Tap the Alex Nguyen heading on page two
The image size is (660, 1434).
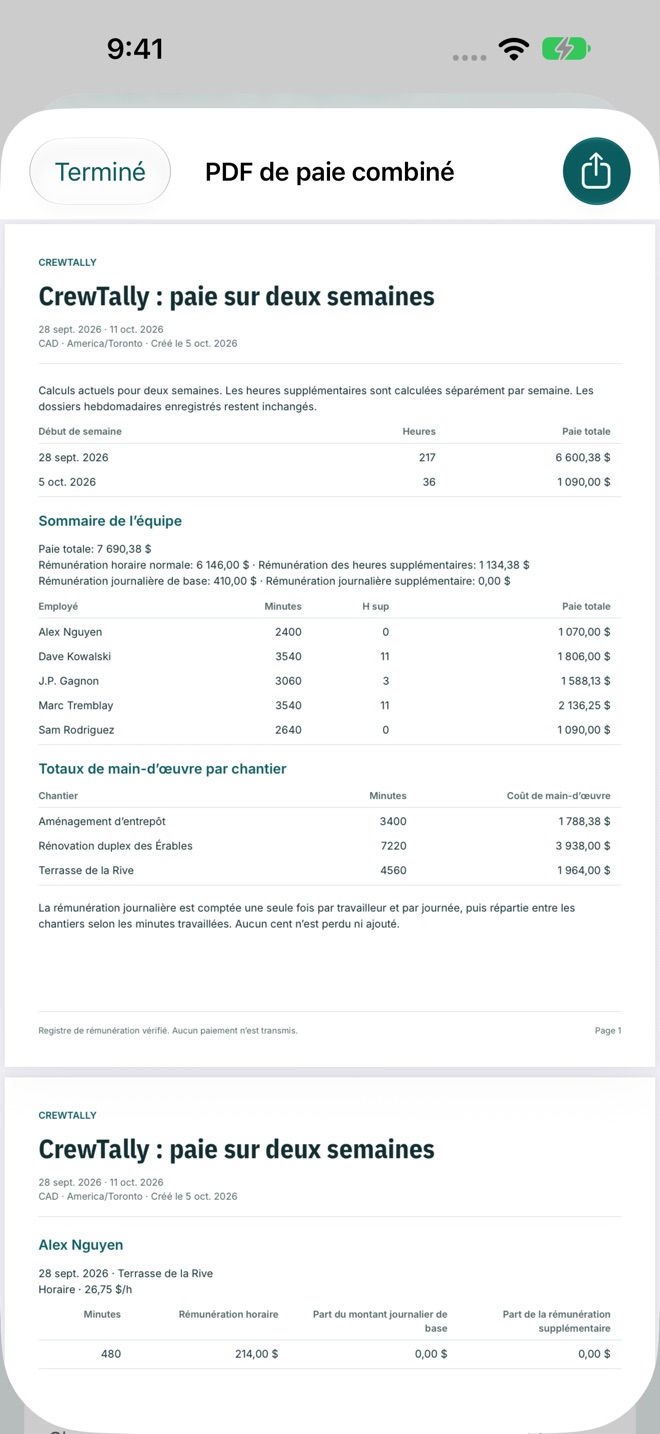click(81, 1245)
